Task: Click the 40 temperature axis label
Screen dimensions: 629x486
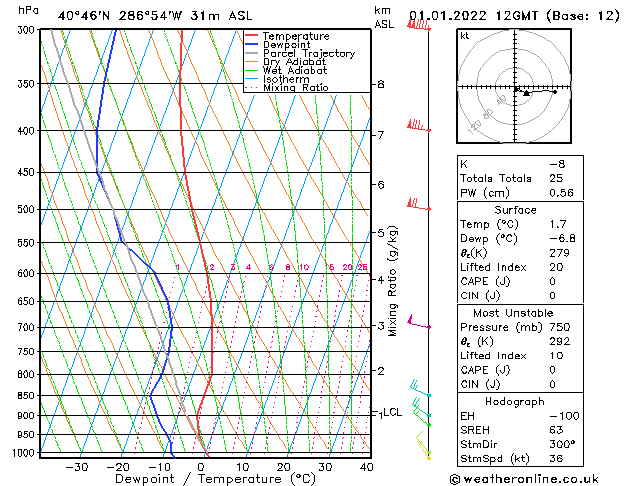Action: click(367, 467)
